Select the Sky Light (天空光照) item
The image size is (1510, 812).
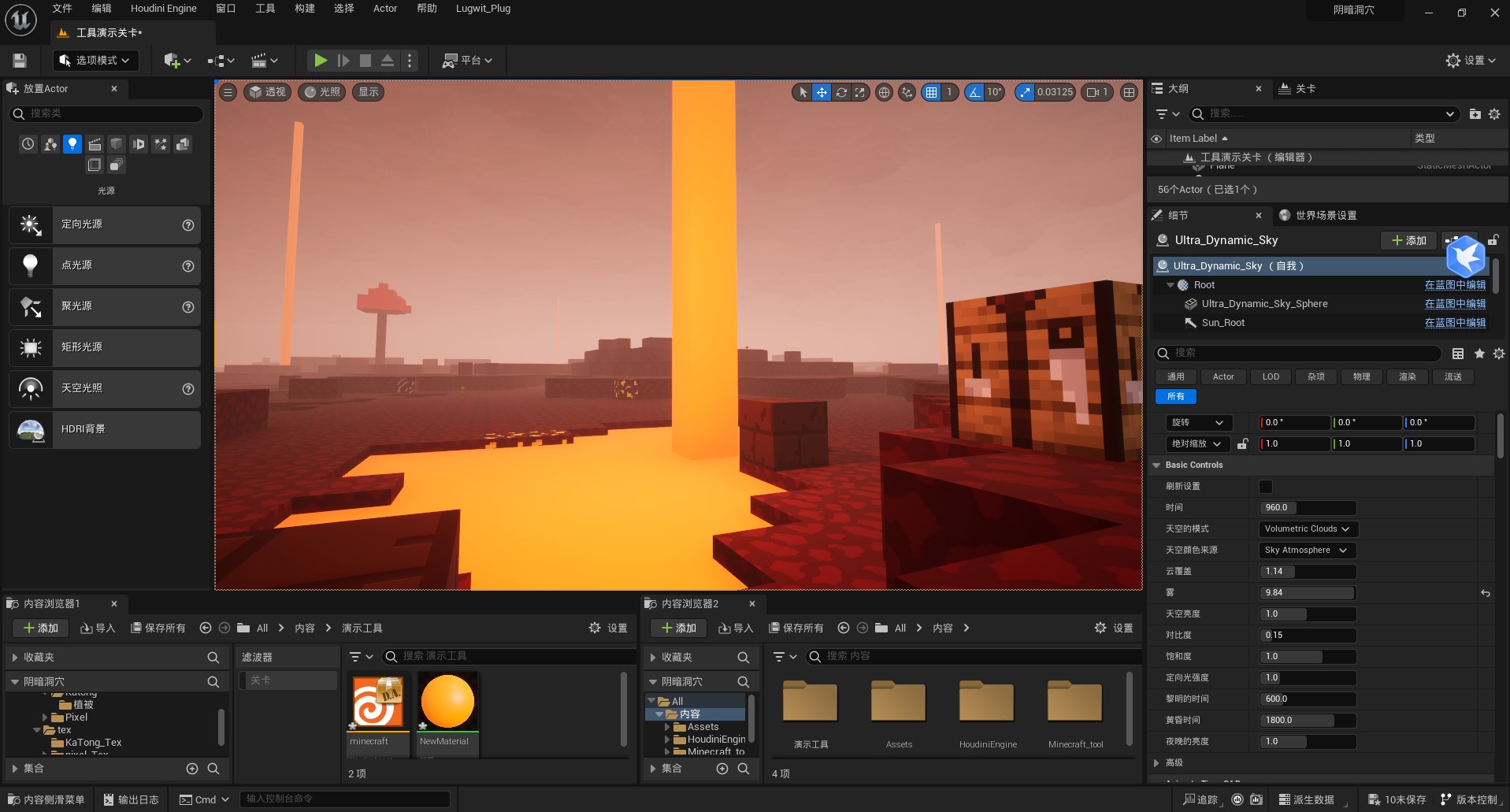tap(105, 388)
